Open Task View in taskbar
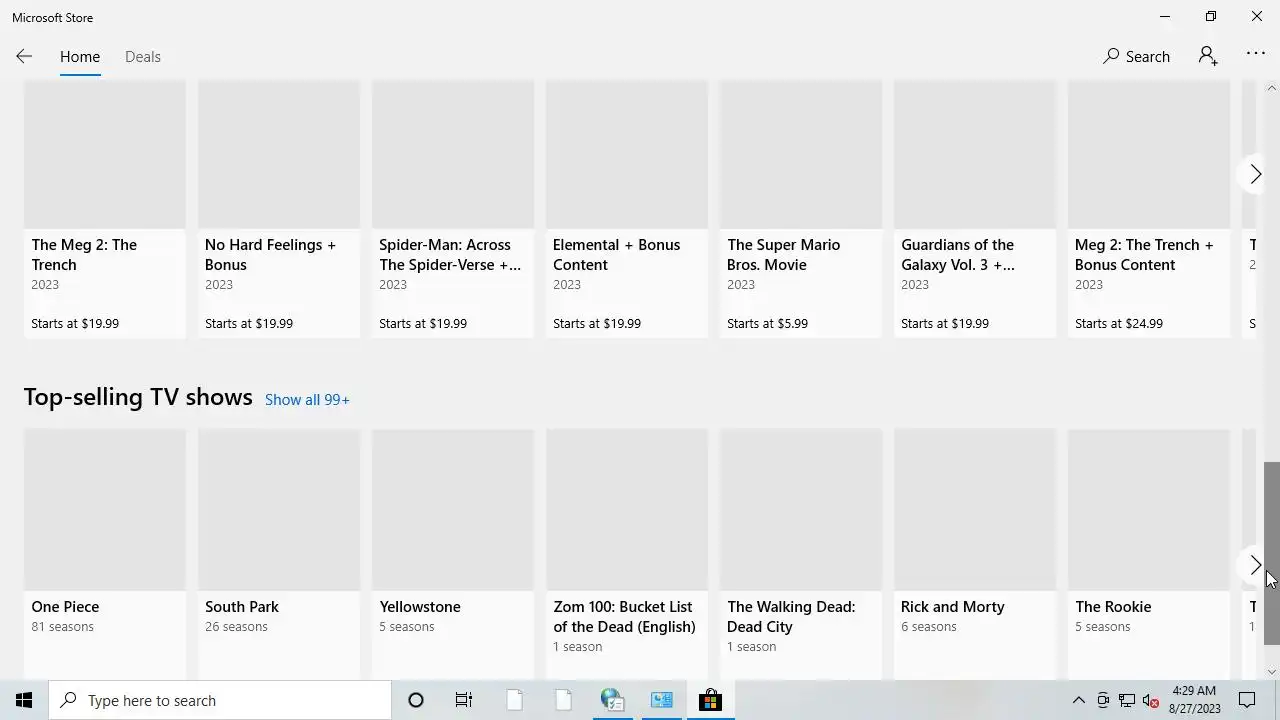This screenshot has height=720, width=1280. [x=464, y=700]
